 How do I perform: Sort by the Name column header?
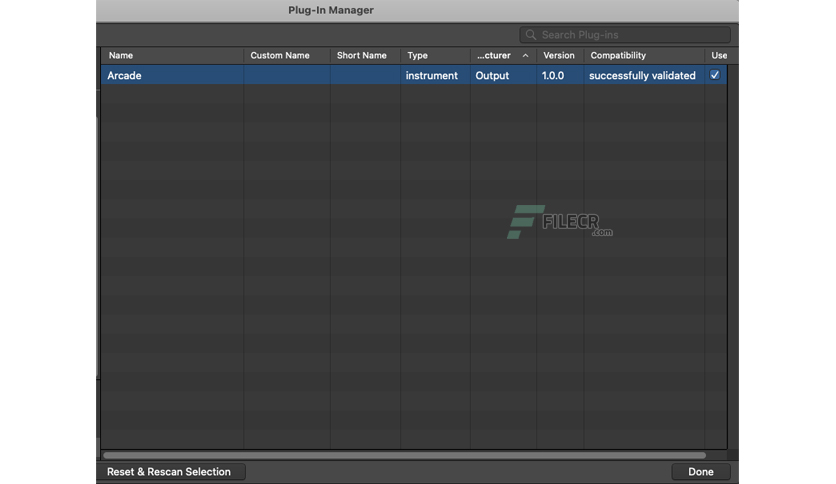pos(172,55)
